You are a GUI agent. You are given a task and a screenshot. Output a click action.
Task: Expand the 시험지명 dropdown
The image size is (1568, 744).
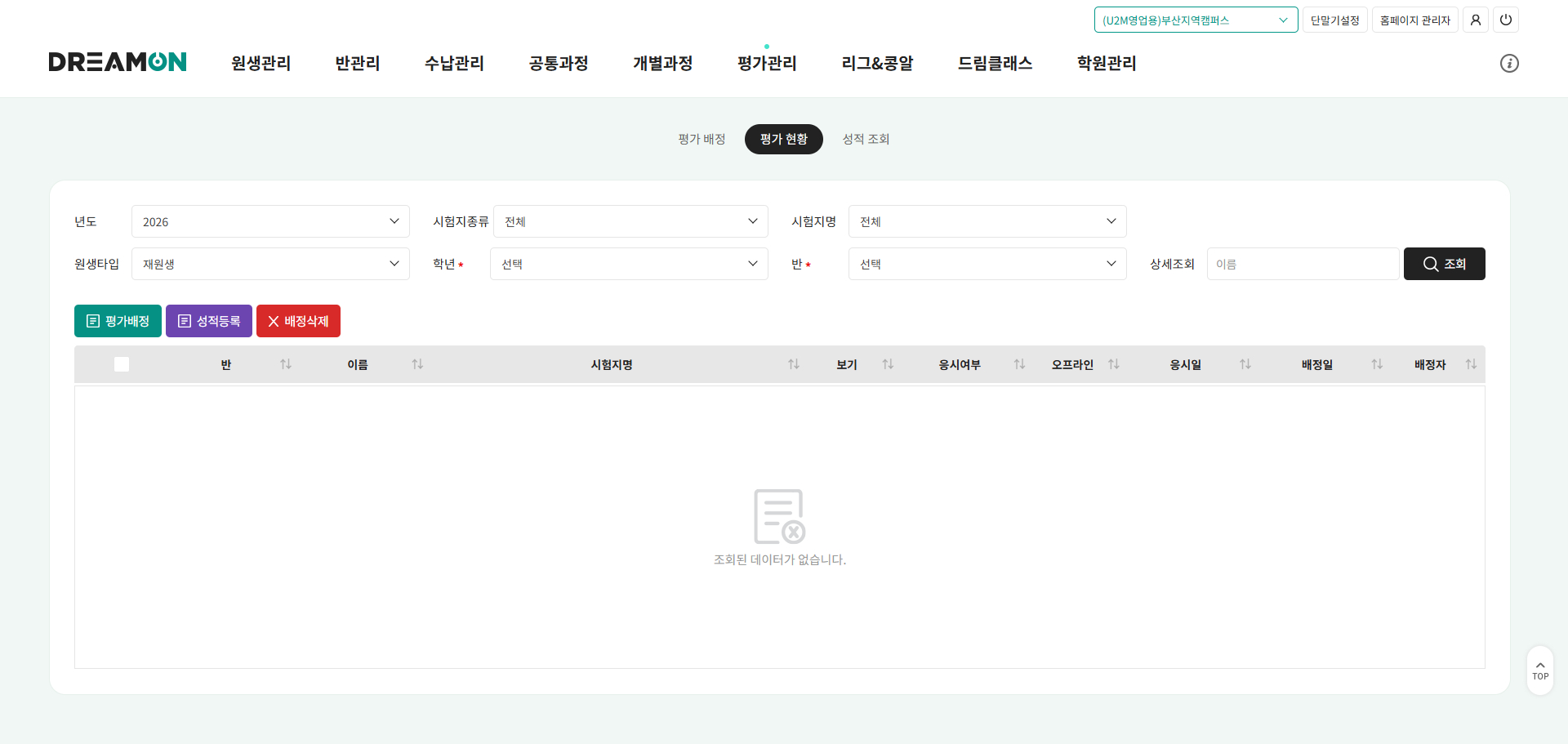click(987, 221)
